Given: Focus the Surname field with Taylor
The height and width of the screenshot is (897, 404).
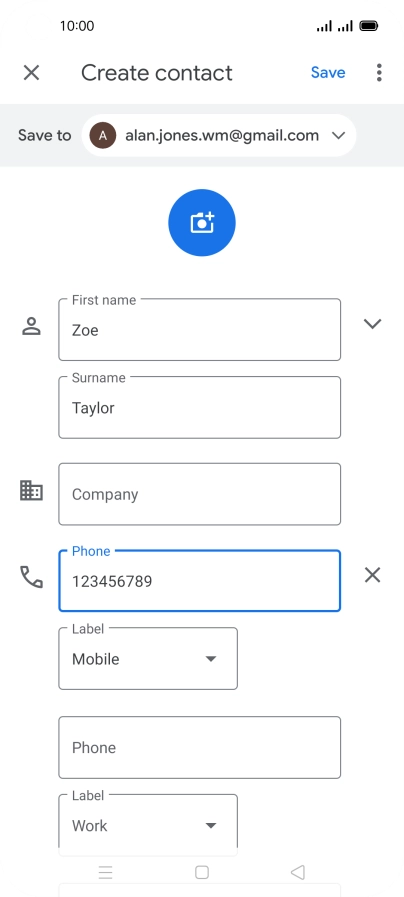Looking at the screenshot, I should (x=199, y=407).
